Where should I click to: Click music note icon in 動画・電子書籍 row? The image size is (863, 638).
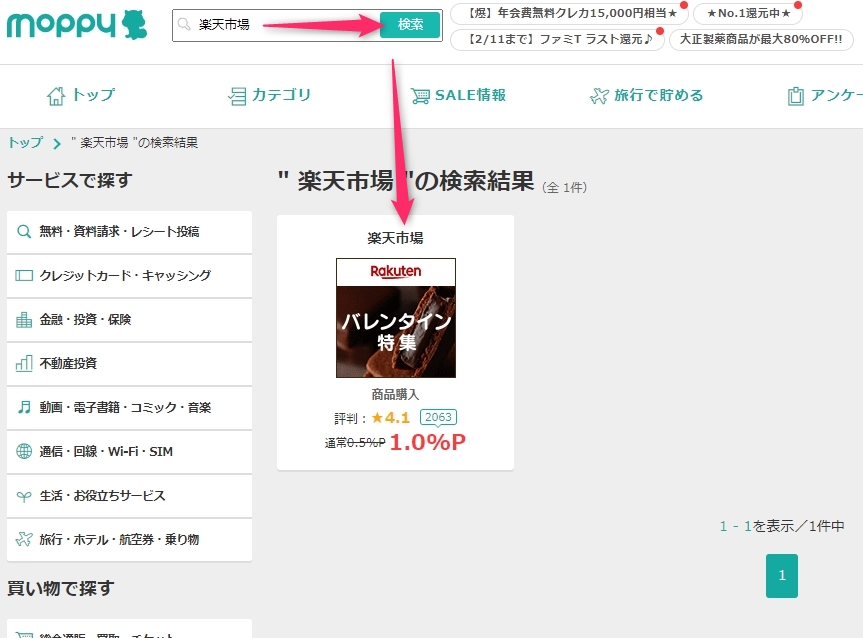click(x=24, y=407)
